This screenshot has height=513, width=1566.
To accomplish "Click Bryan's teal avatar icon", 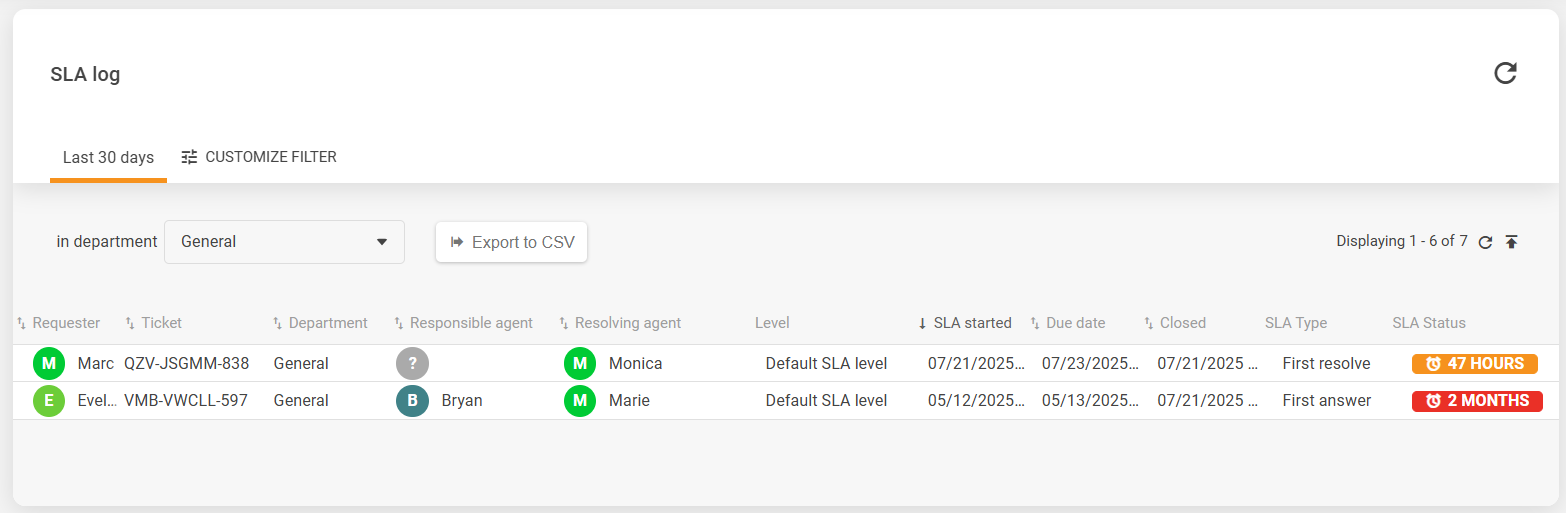I will pyautogui.click(x=412, y=401).
